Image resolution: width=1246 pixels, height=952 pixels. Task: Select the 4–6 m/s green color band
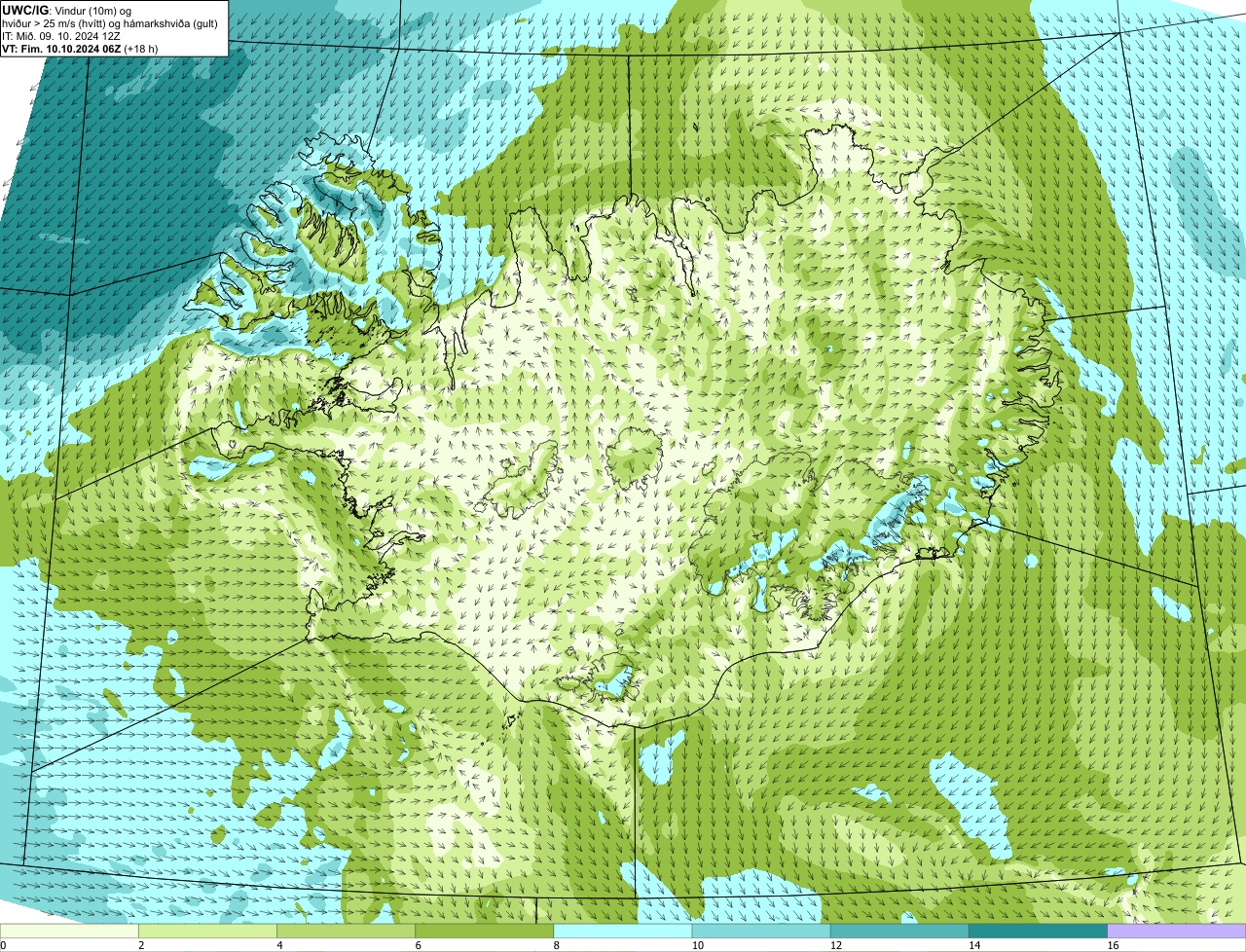coord(347,932)
